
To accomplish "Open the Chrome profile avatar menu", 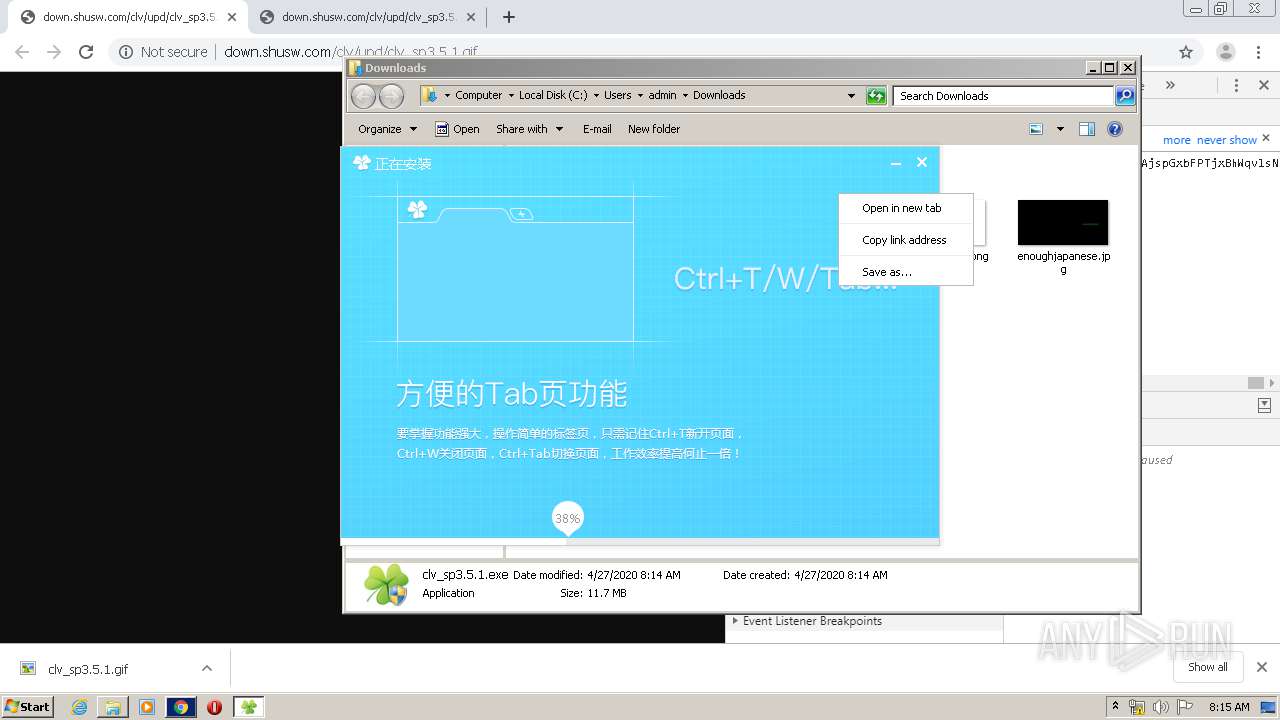I will coord(1225,52).
